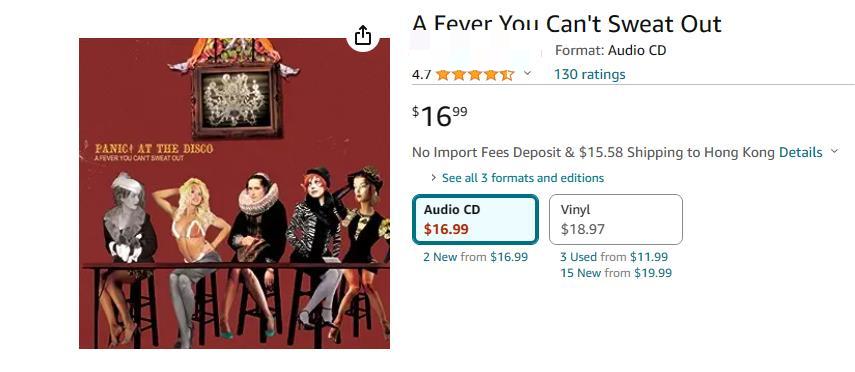Click the Vinyl $18.97 price text
The image size is (855, 372).
tap(582, 229)
